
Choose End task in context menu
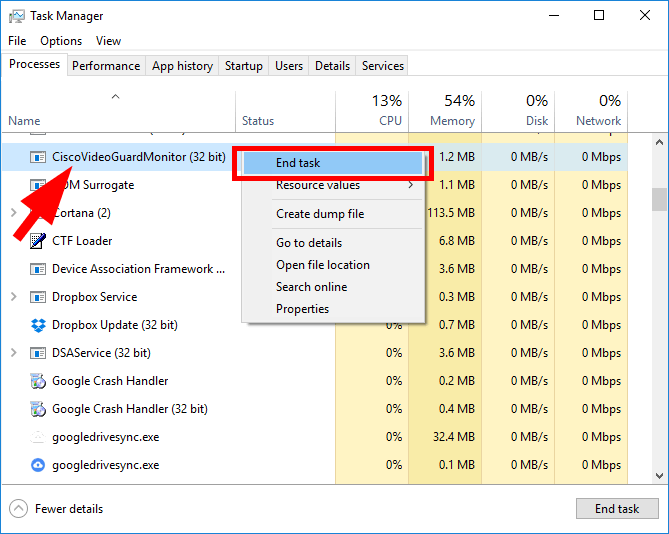pos(333,163)
